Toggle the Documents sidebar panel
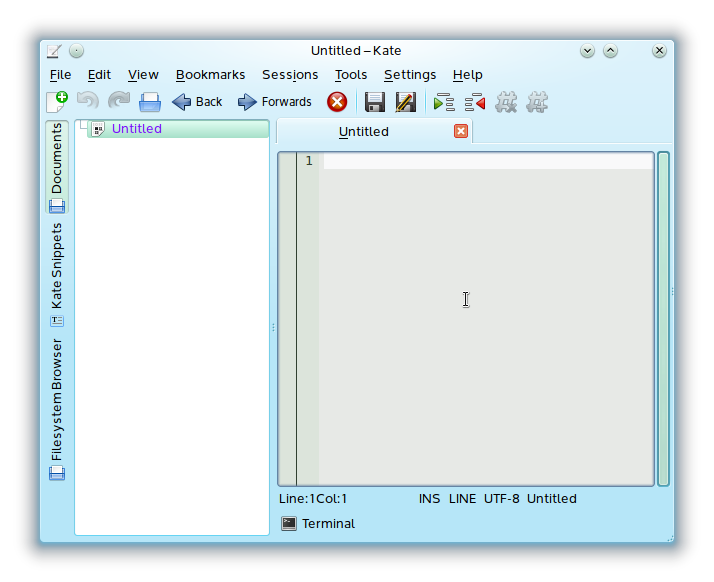714x582 pixels. [x=57, y=167]
